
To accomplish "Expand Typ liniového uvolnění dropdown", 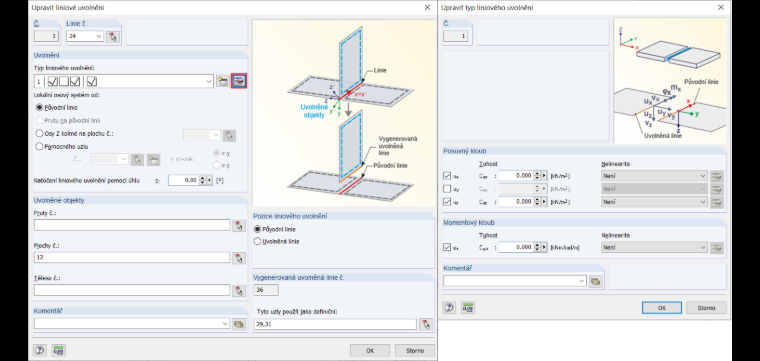I will (209, 81).
